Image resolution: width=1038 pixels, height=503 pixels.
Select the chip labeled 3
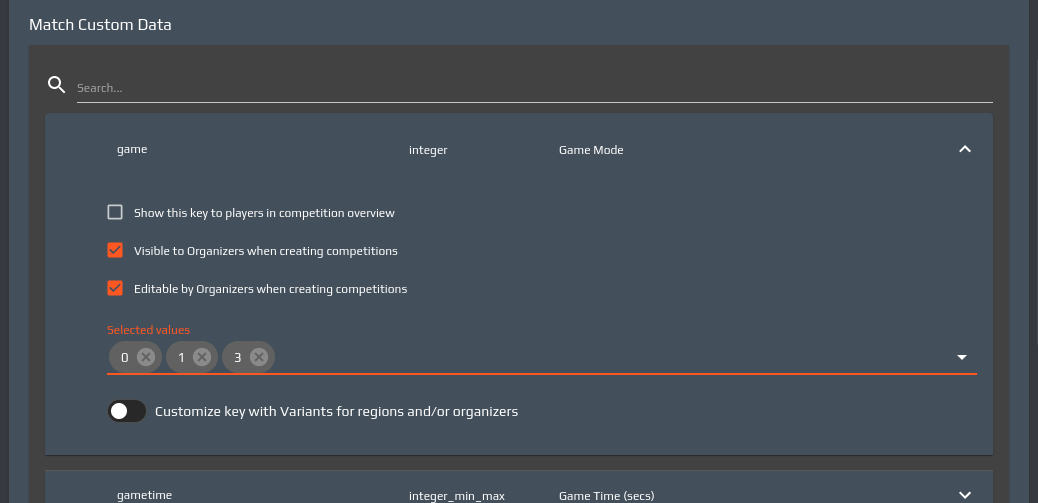tap(238, 357)
